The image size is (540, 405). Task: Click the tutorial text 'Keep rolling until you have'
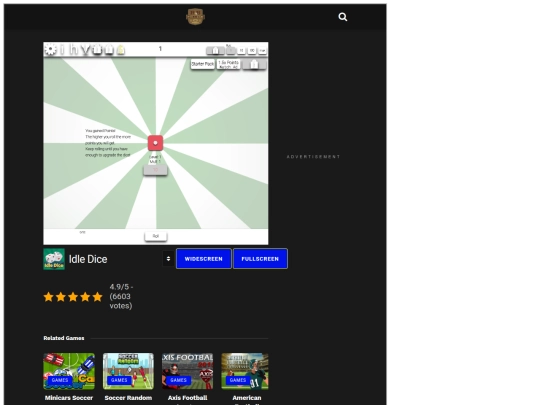pos(106,149)
